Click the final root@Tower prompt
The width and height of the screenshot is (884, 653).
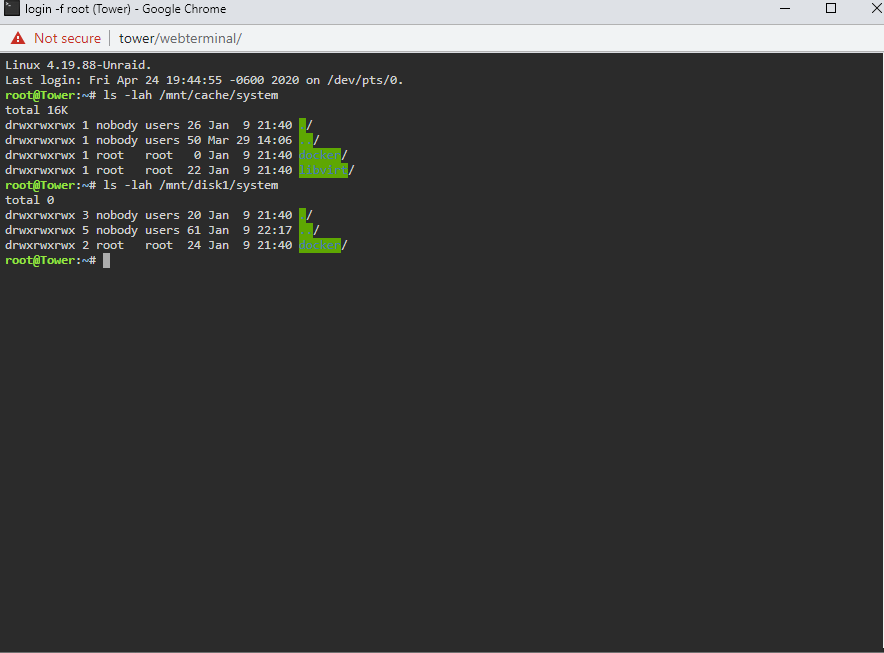pos(51,261)
